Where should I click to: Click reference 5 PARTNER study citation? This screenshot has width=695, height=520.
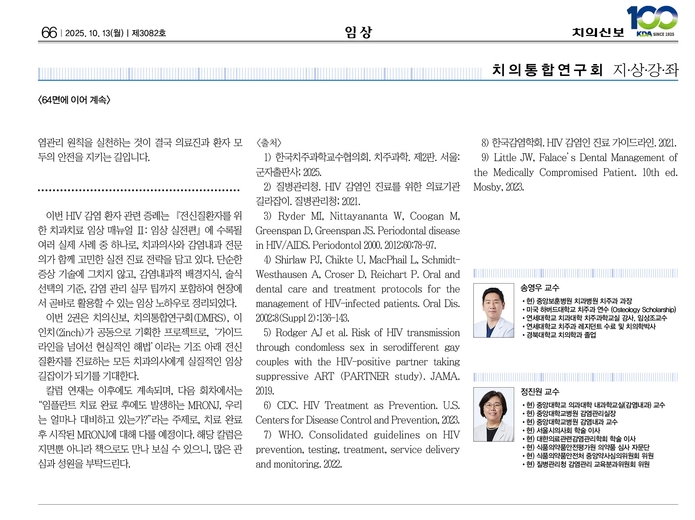355,350
